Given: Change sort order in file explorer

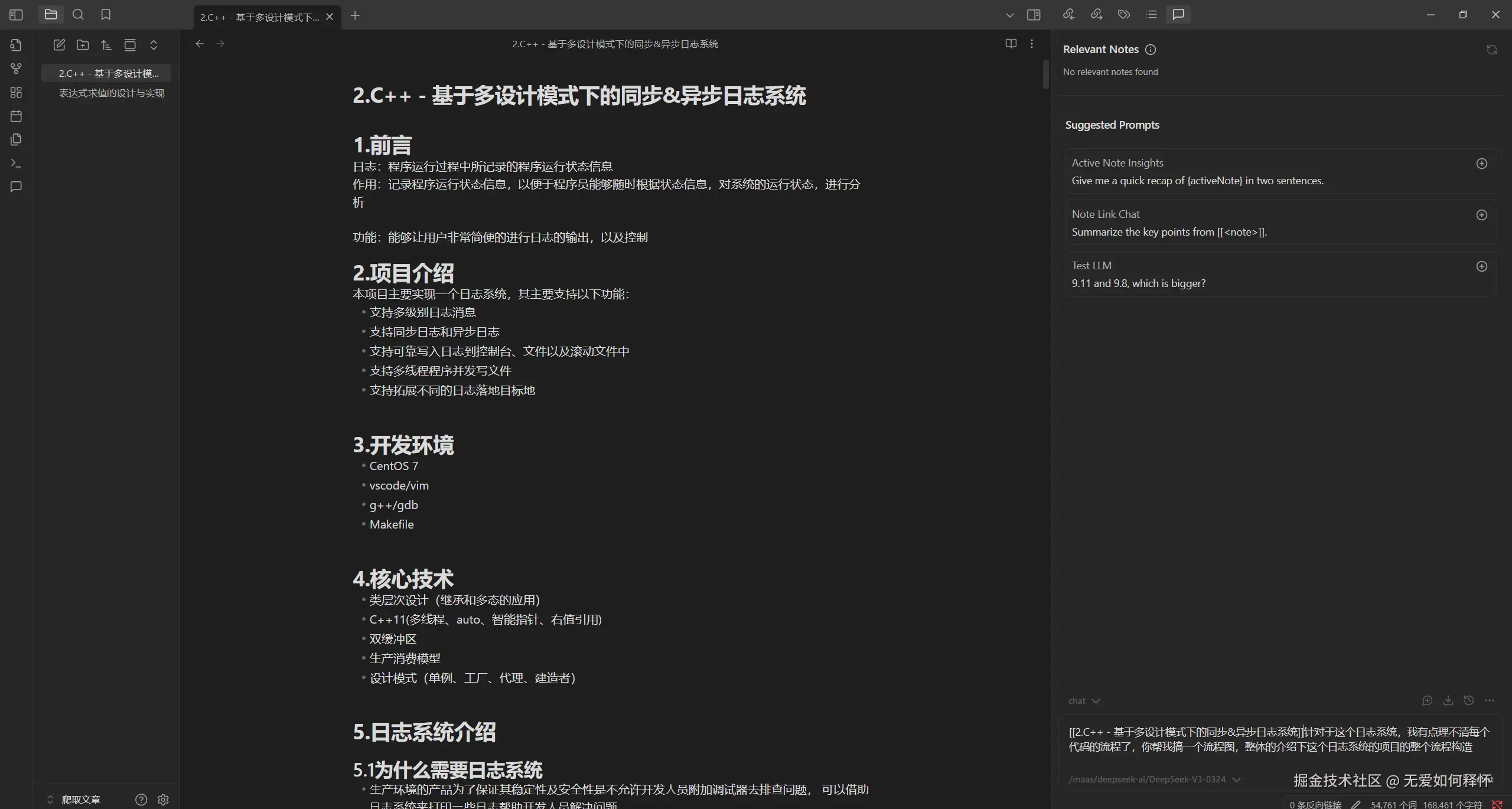Looking at the screenshot, I should (106, 45).
